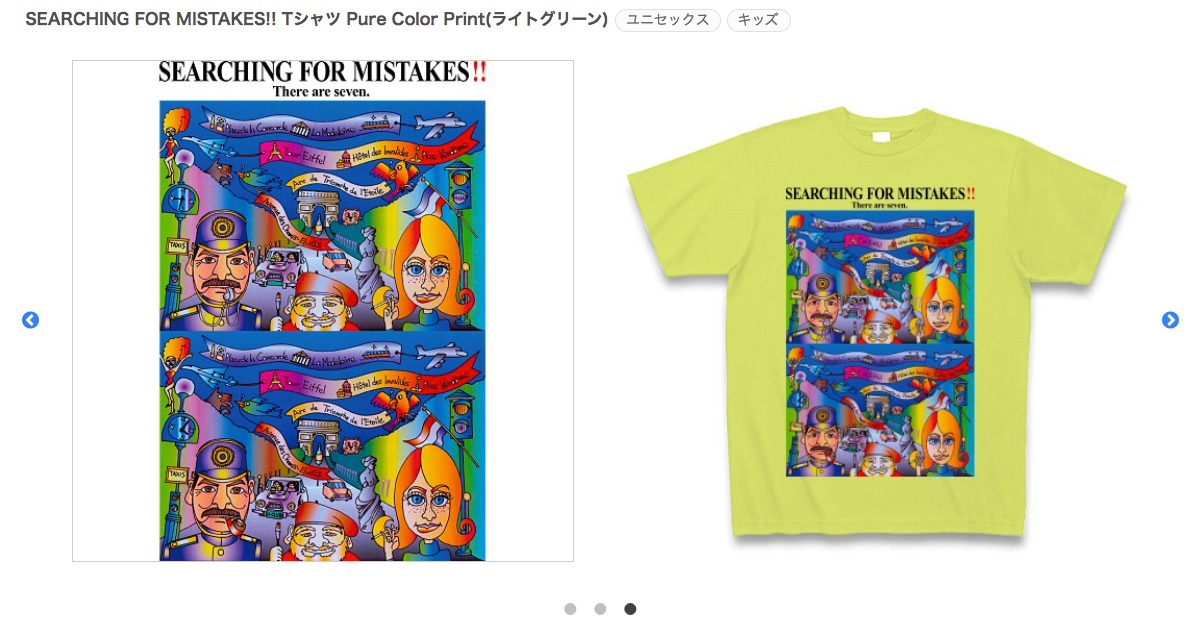This screenshot has width=1188, height=618.
Task: Click the white neck label on the T-shirt
Action: [x=880, y=137]
